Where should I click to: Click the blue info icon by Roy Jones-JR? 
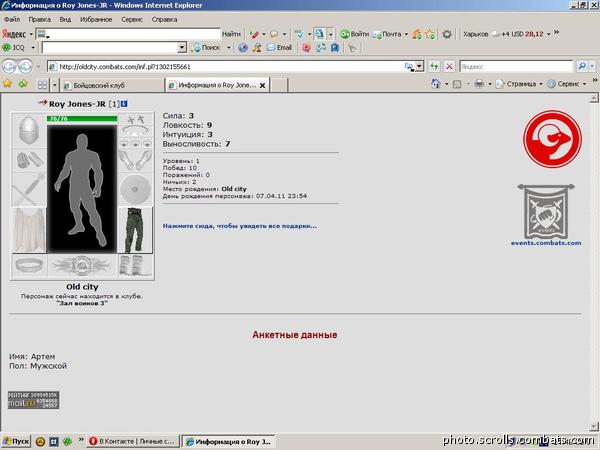(124, 104)
